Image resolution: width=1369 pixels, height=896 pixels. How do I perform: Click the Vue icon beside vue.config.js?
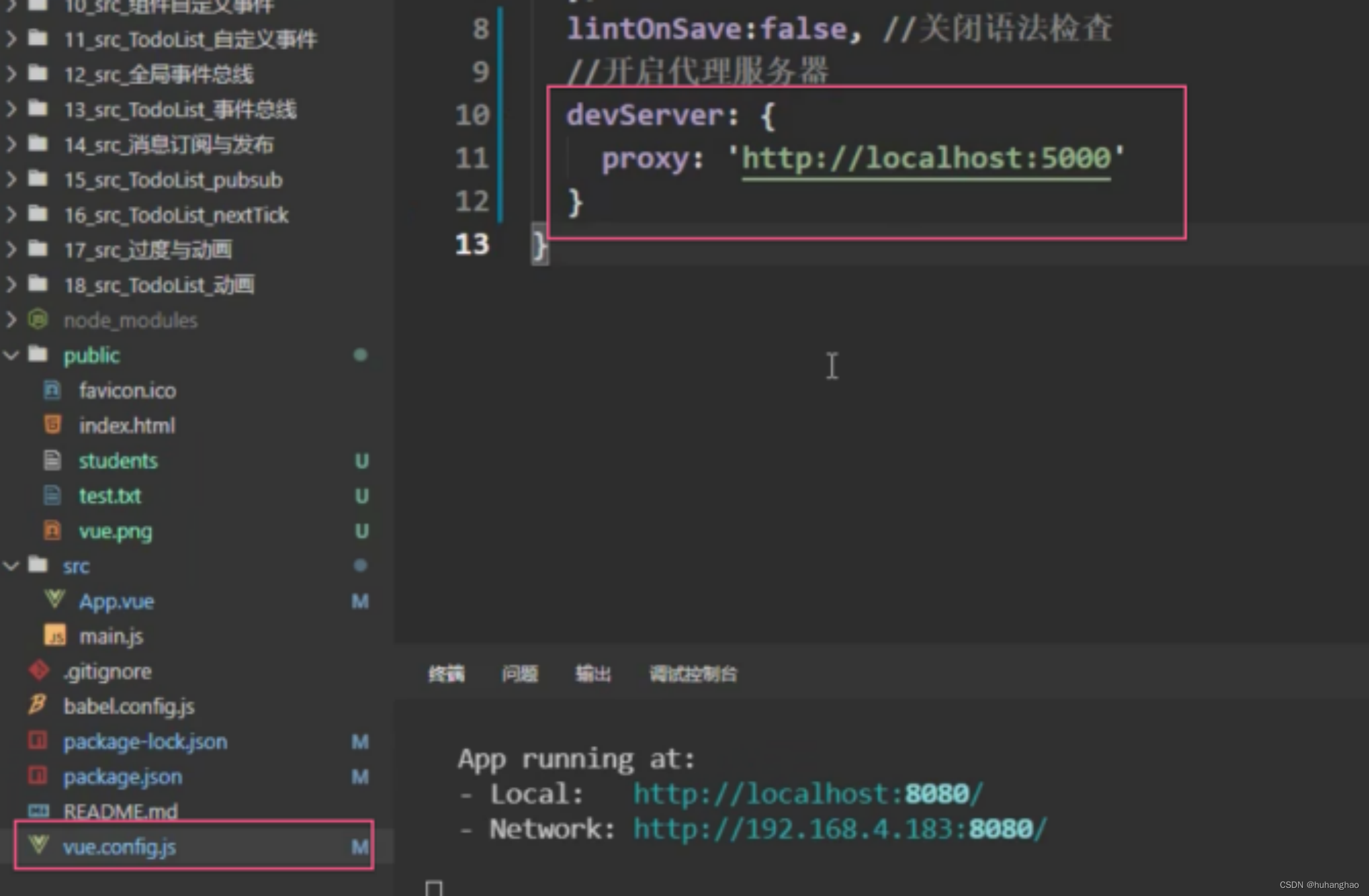coord(39,845)
